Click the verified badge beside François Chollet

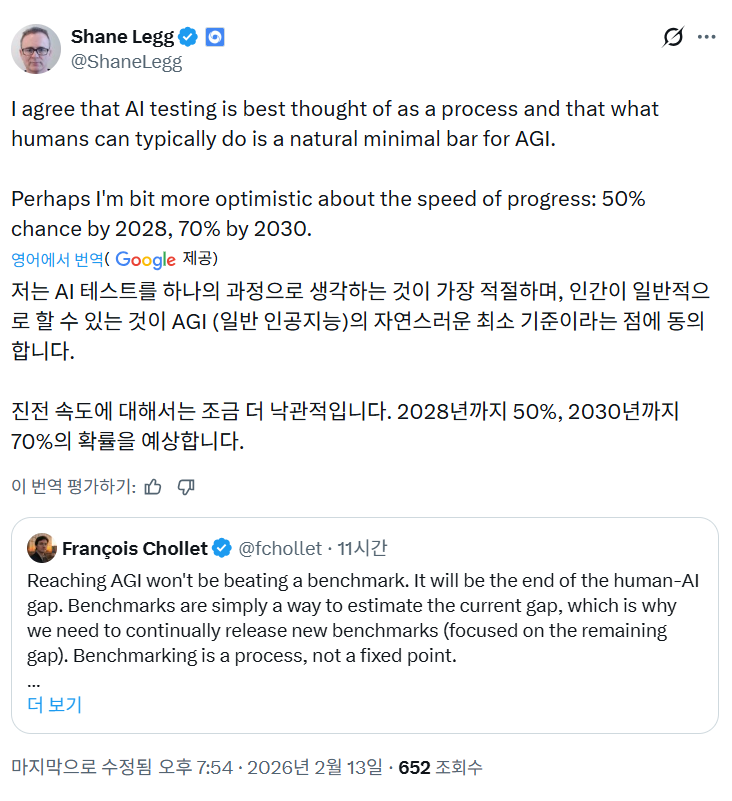(223, 548)
